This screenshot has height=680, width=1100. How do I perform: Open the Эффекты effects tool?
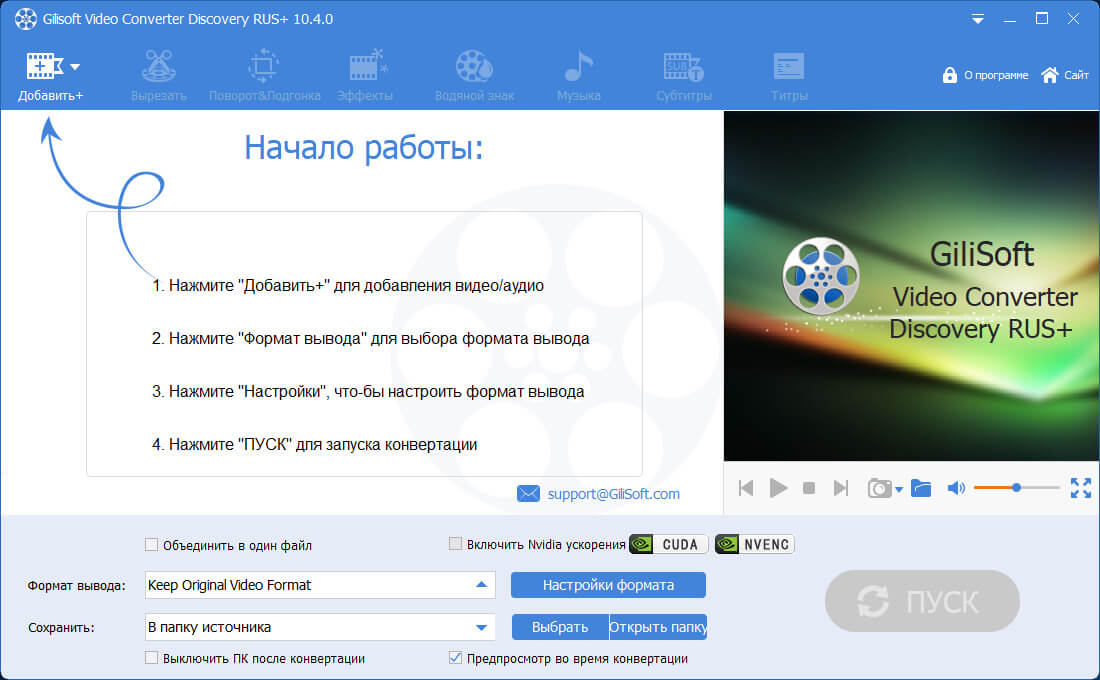click(x=365, y=75)
